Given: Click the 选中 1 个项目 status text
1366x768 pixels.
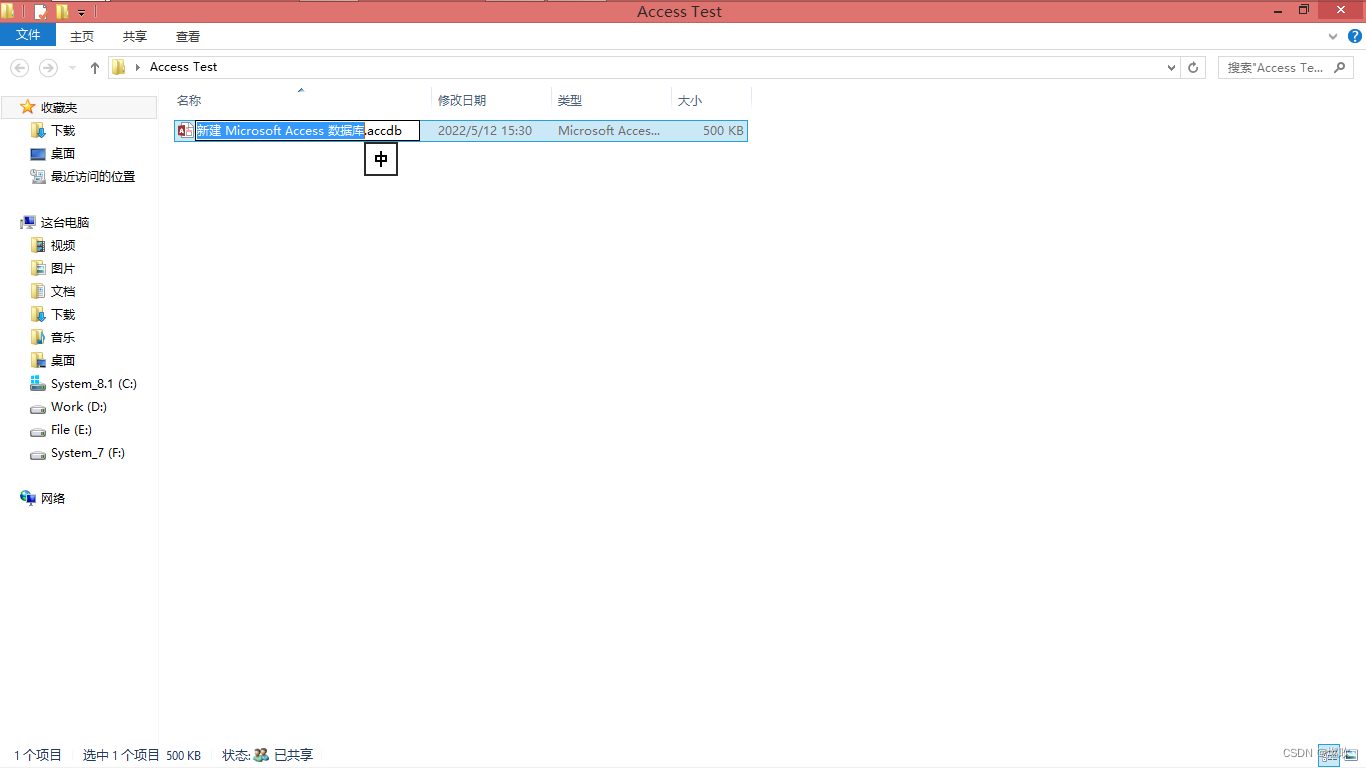Looking at the screenshot, I should [x=121, y=755].
